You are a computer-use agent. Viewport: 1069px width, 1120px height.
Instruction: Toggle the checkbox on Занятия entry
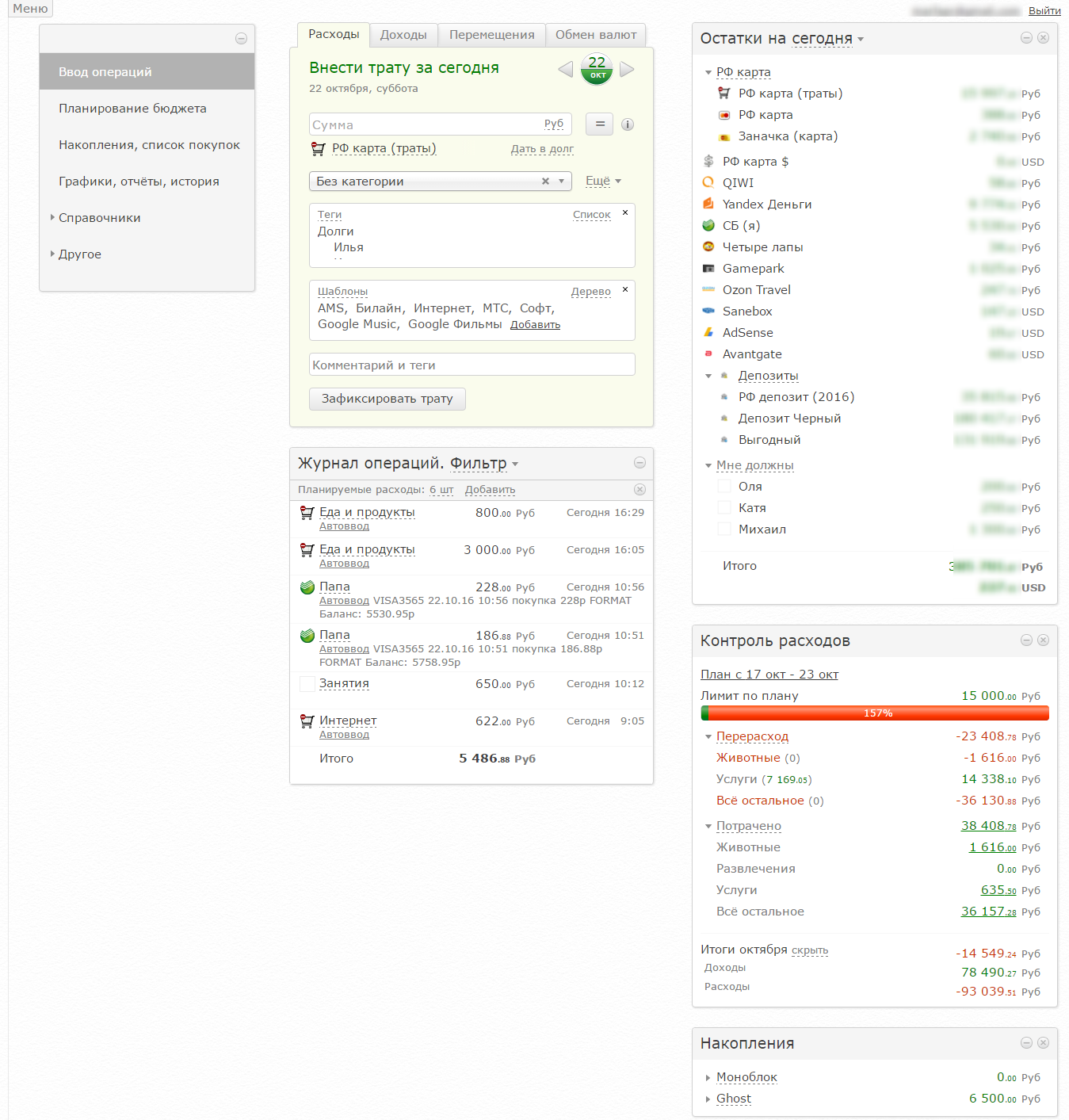pyautogui.click(x=307, y=683)
